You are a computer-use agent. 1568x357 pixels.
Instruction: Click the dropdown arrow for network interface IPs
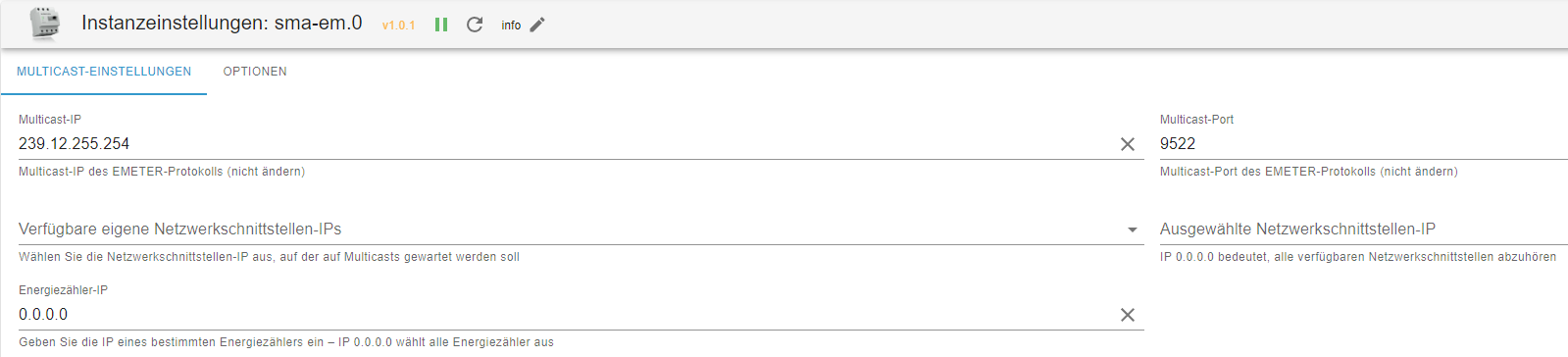pyautogui.click(x=1133, y=229)
